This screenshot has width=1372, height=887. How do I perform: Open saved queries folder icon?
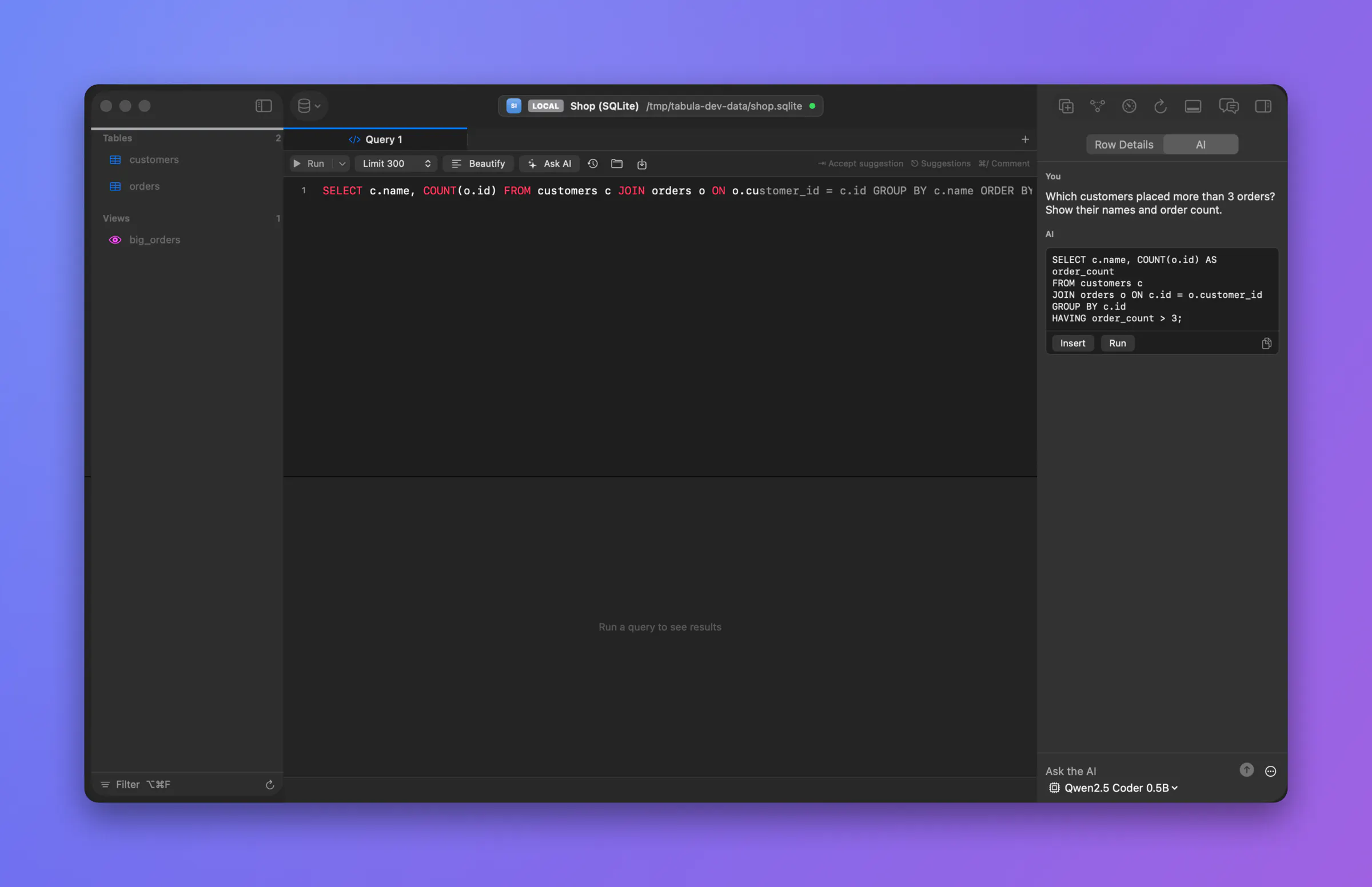point(616,163)
